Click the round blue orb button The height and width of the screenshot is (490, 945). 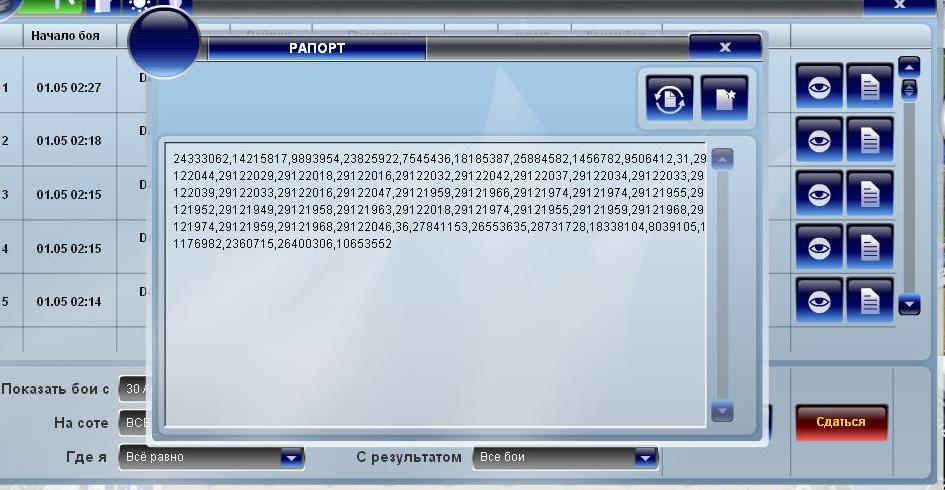click(165, 42)
